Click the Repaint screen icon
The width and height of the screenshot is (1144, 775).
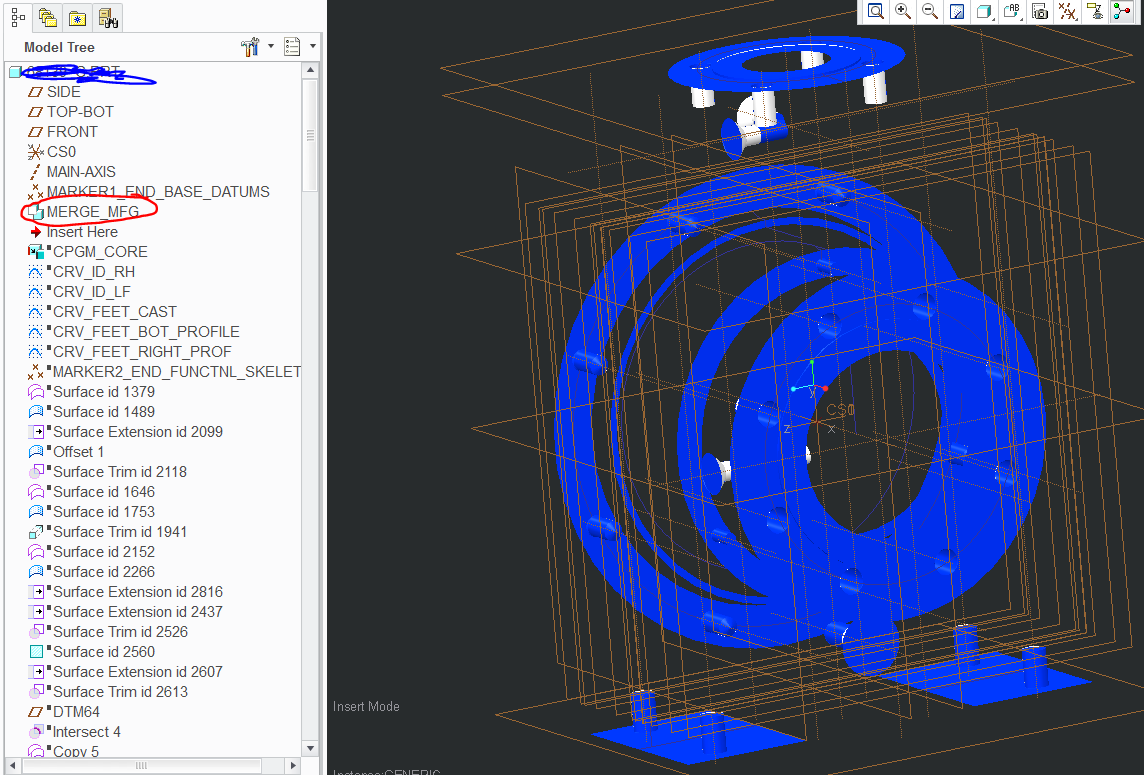coord(957,11)
